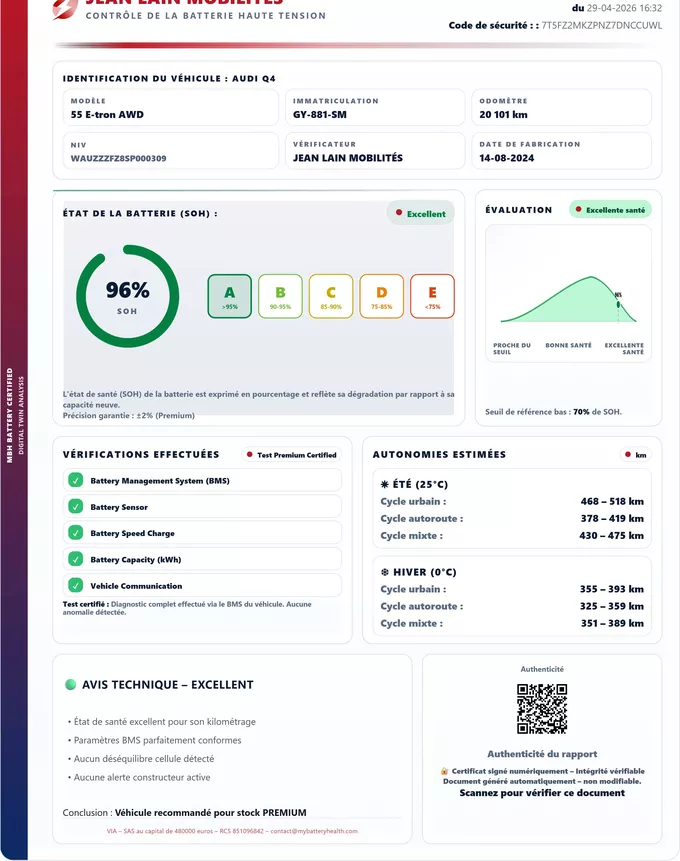The height and width of the screenshot is (861, 680).
Task: Click the green check next to Battery Sensor
Action: click(76, 507)
